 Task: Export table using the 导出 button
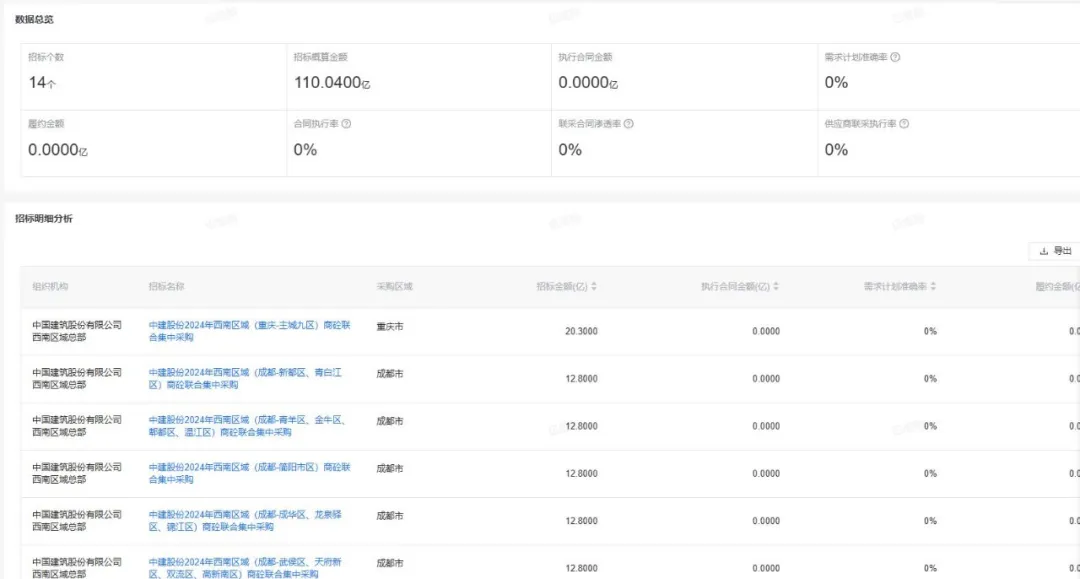click(1055, 251)
